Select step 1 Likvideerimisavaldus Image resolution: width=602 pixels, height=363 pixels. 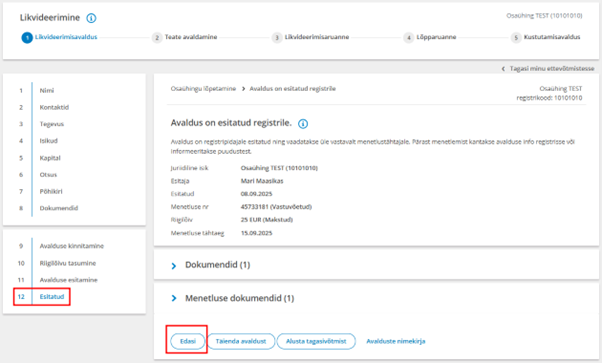(60, 37)
